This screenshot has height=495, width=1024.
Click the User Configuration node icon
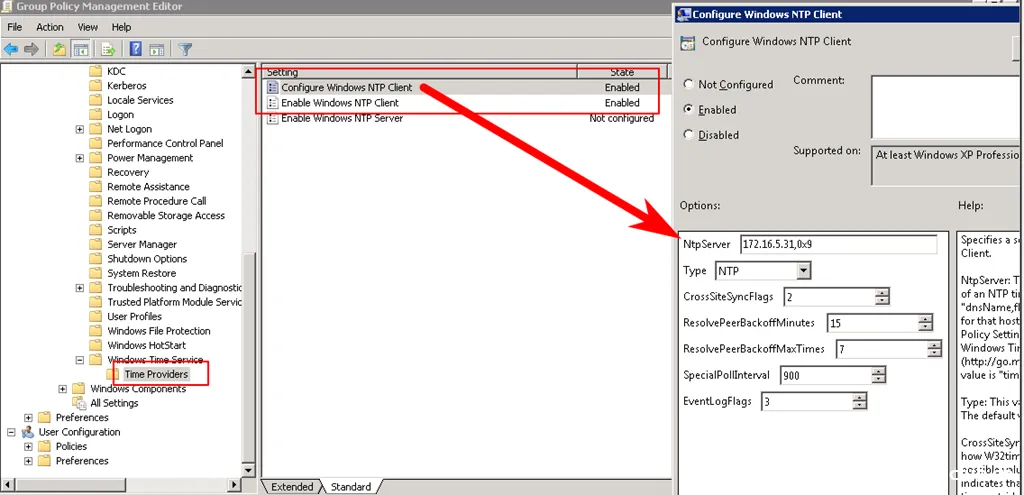tap(29, 432)
